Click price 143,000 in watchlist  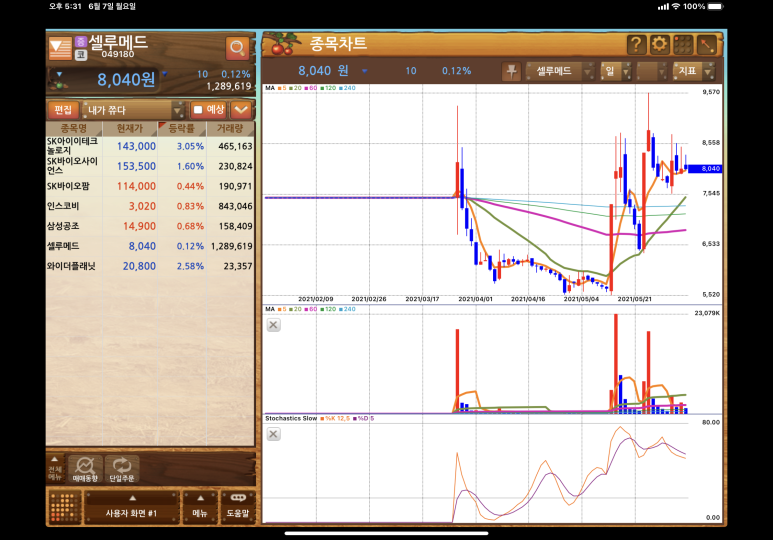pos(136,146)
